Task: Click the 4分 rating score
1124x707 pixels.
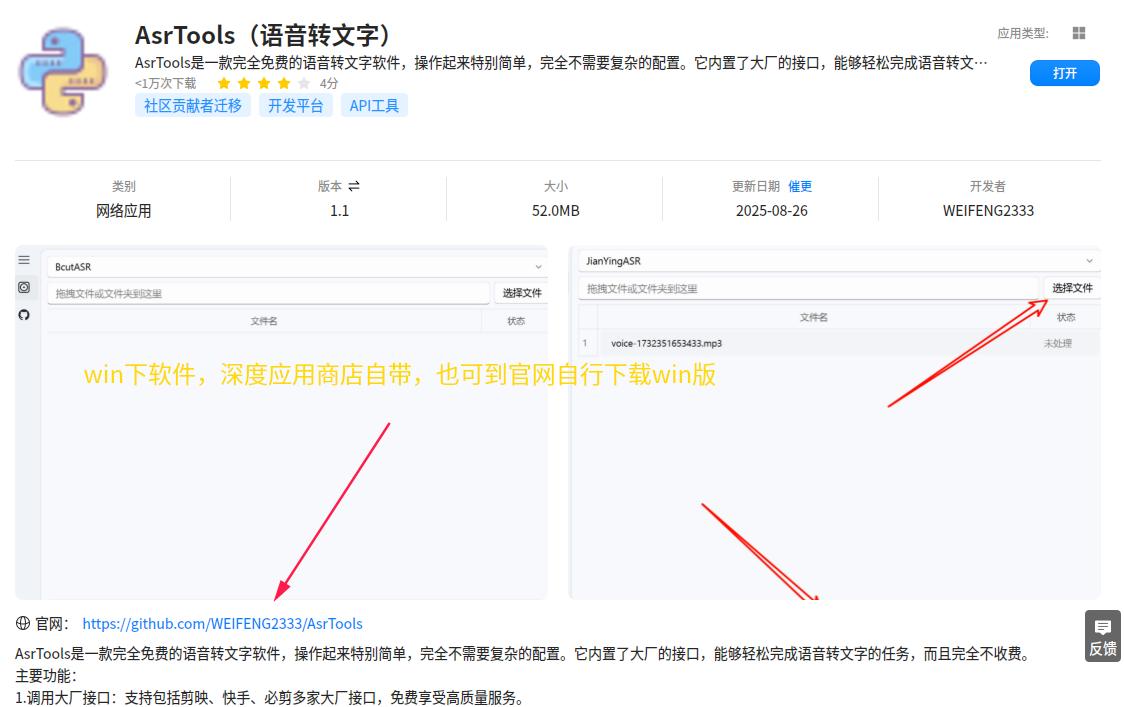Action: click(x=329, y=83)
